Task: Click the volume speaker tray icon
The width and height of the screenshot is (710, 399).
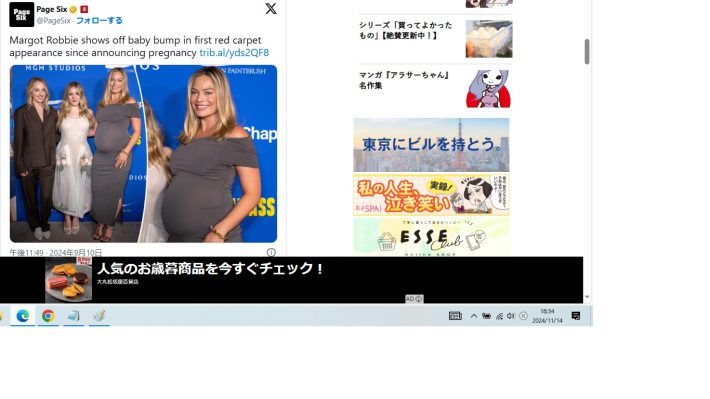Action: pyautogui.click(x=511, y=316)
